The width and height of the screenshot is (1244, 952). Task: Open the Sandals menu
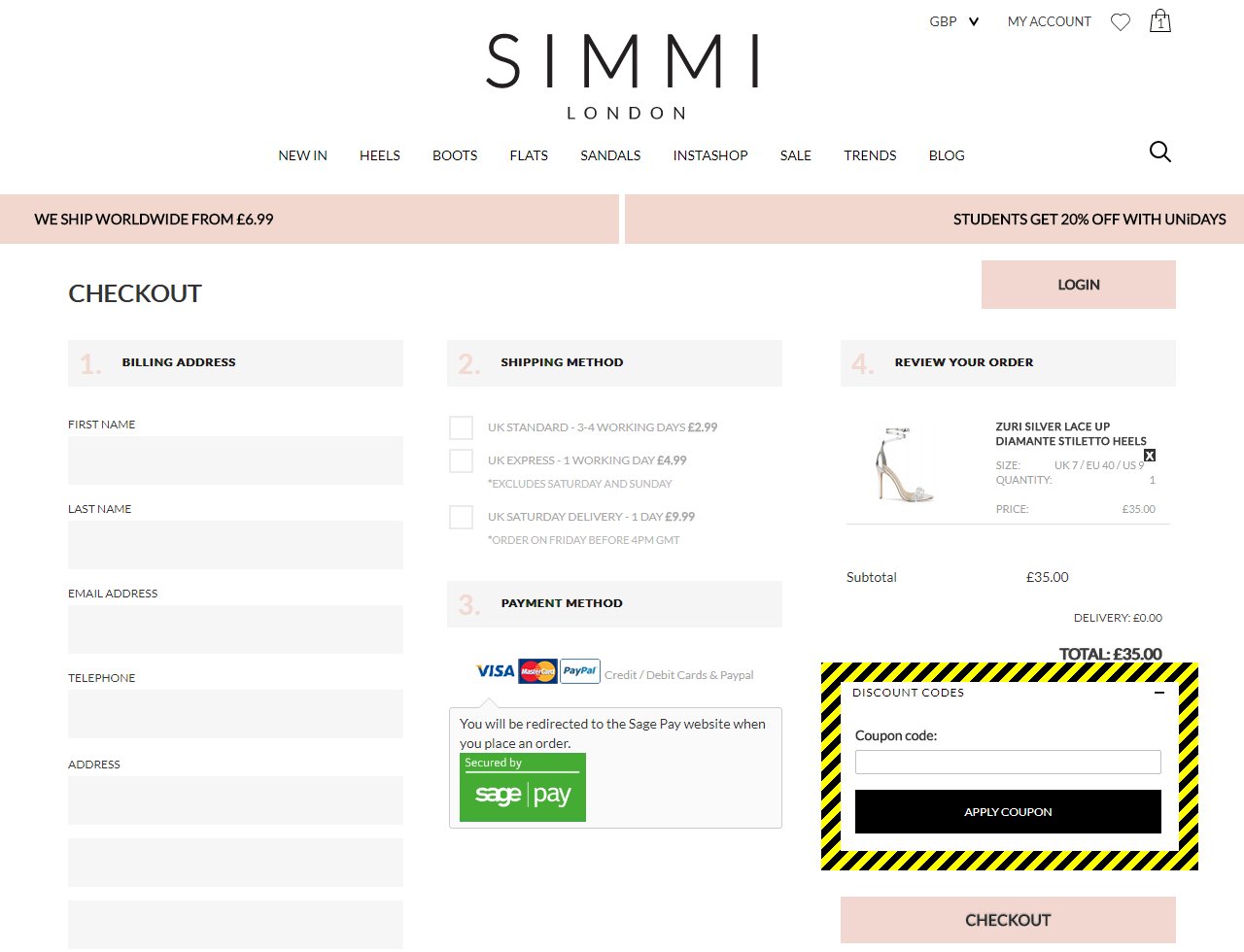tap(610, 155)
